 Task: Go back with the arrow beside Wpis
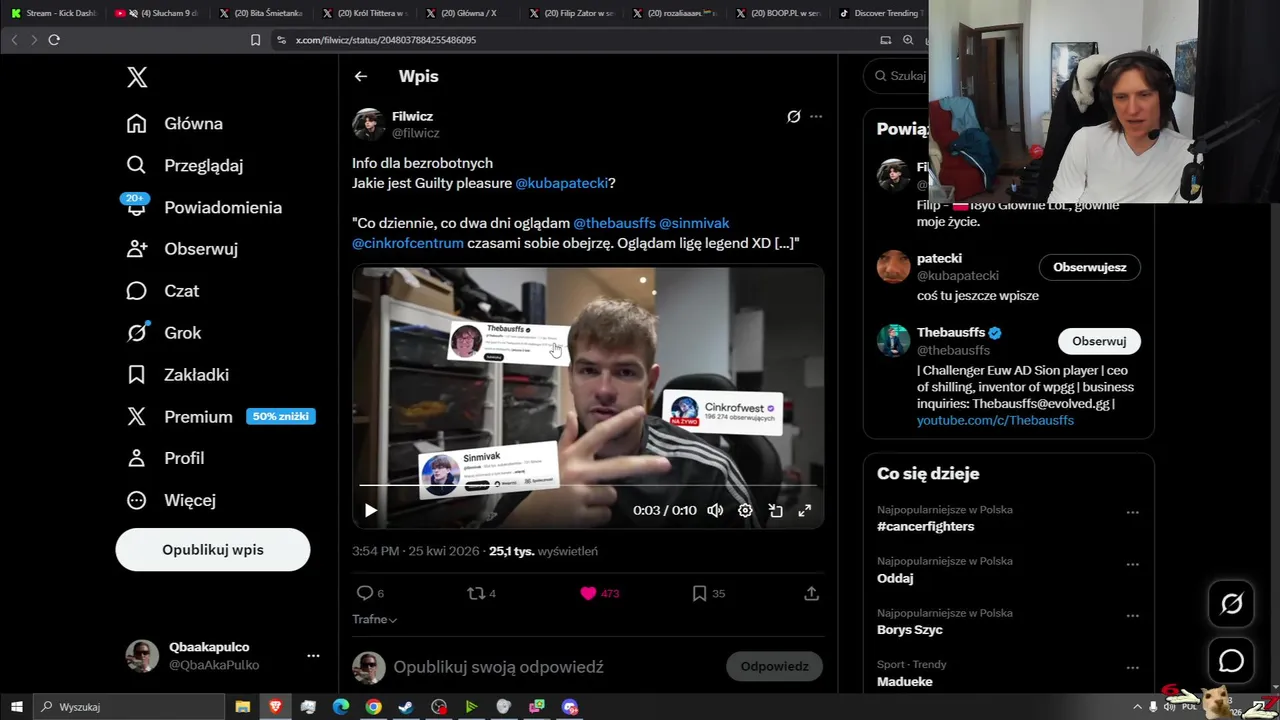point(361,76)
